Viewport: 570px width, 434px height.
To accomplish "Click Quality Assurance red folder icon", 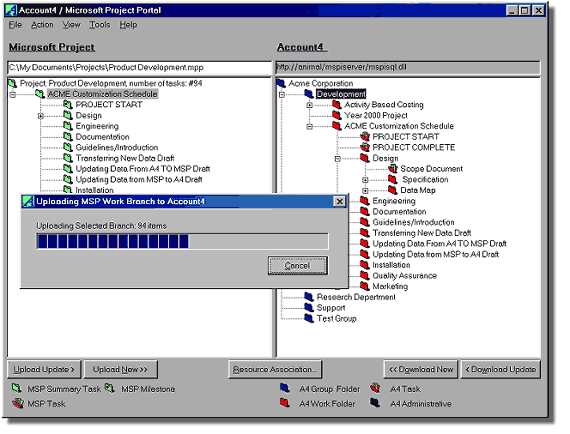I will pyautogui.click(x=365, y=276).
